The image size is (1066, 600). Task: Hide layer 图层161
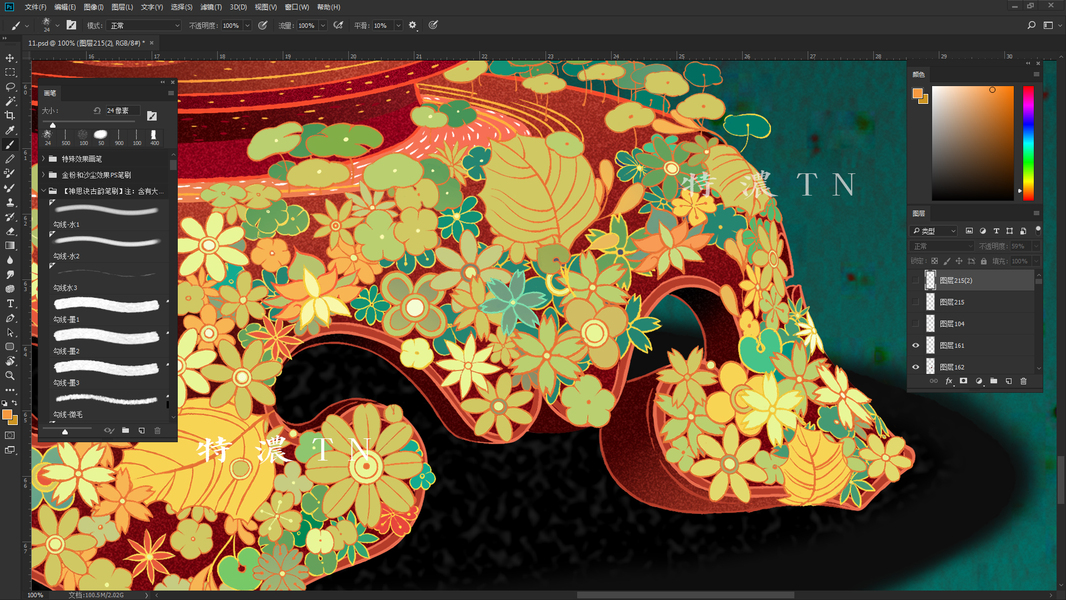(x=915, y=345)
